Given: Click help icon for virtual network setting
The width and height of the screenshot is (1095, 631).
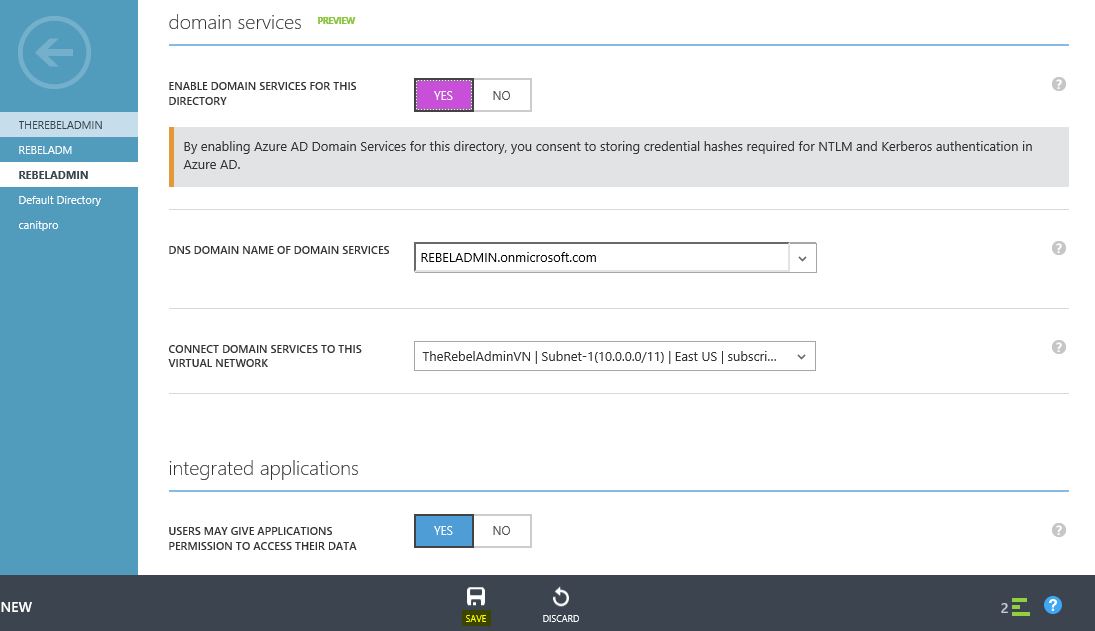Looking at the screenshot, I should (x=1059, y=347).
